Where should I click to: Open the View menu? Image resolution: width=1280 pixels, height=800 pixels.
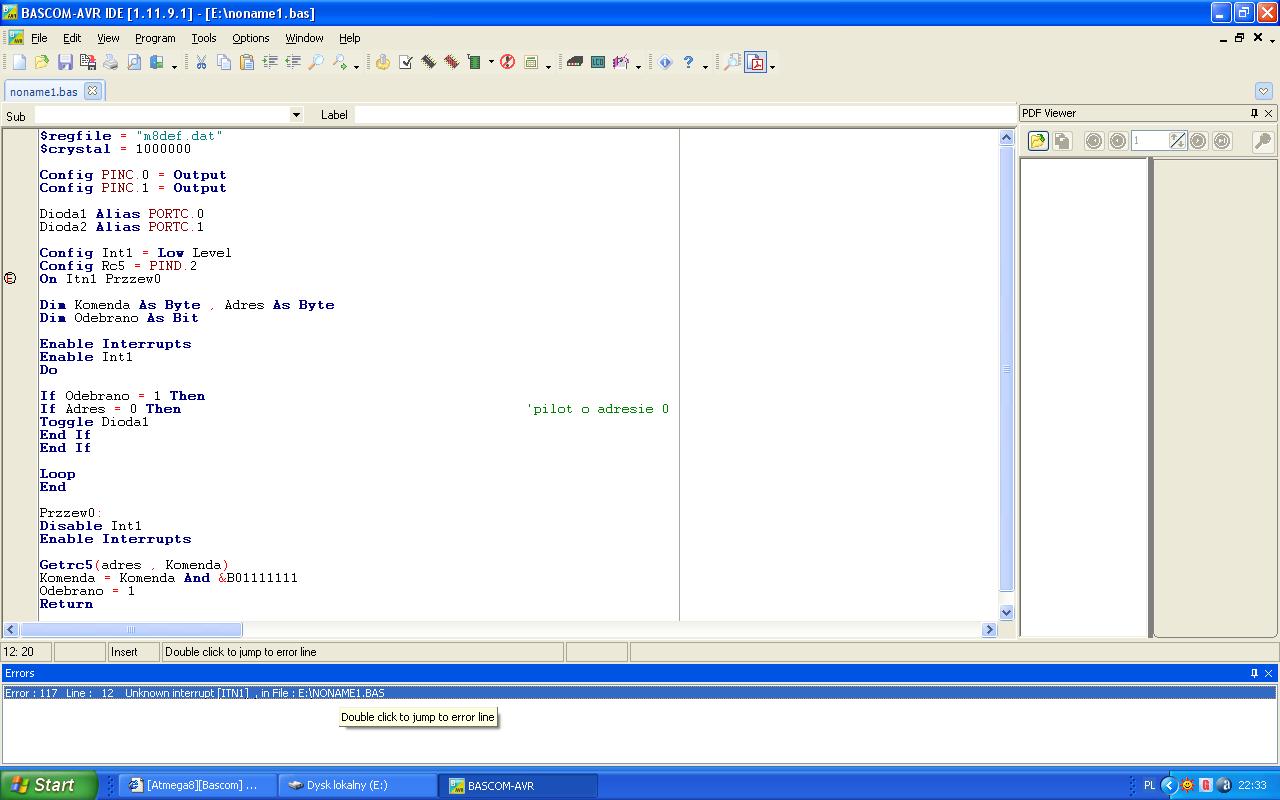108,38
